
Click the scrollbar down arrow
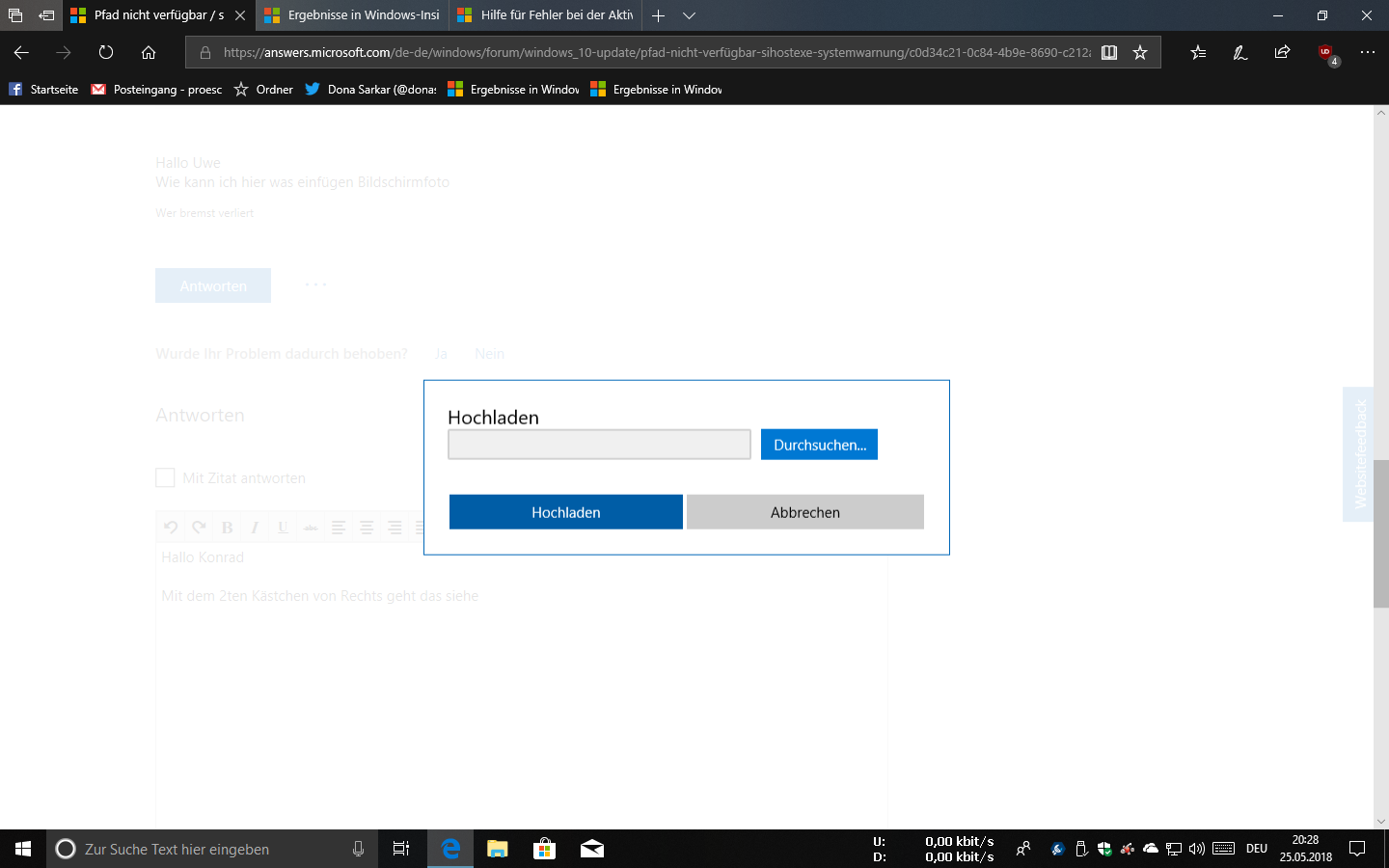click(x=1381, y=822)
